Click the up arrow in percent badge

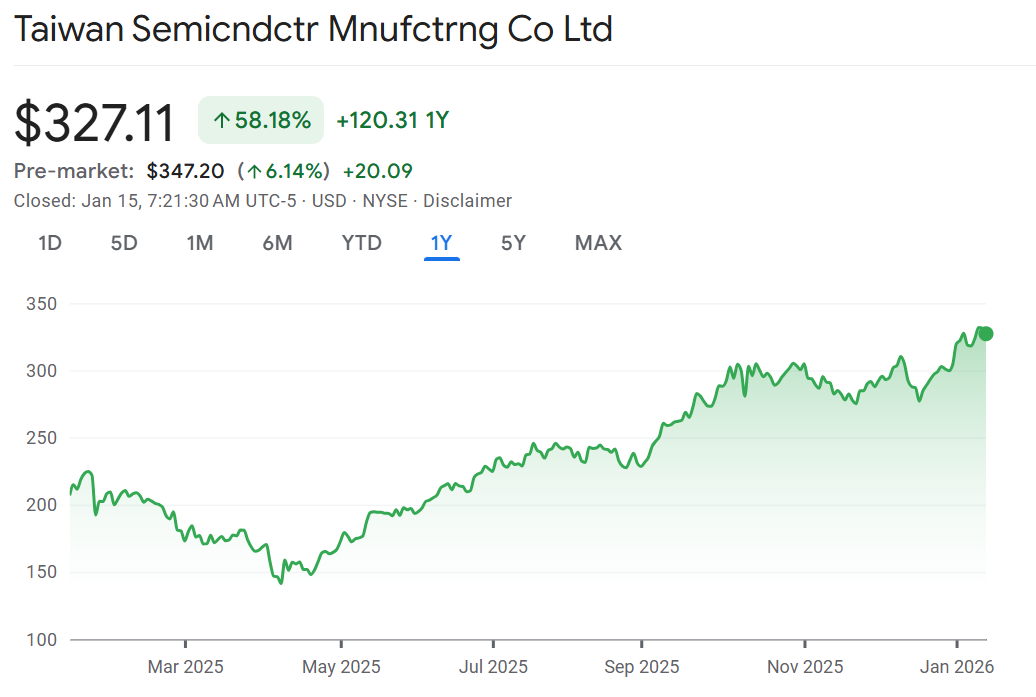[x=222, y=121]
